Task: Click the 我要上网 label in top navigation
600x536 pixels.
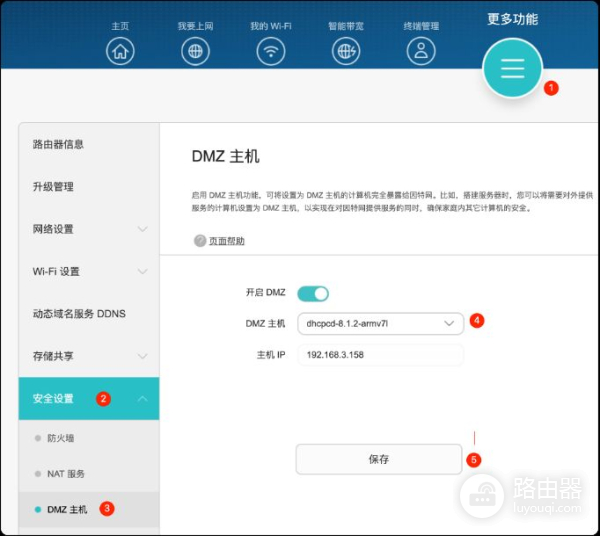Action: pos(196,26)
